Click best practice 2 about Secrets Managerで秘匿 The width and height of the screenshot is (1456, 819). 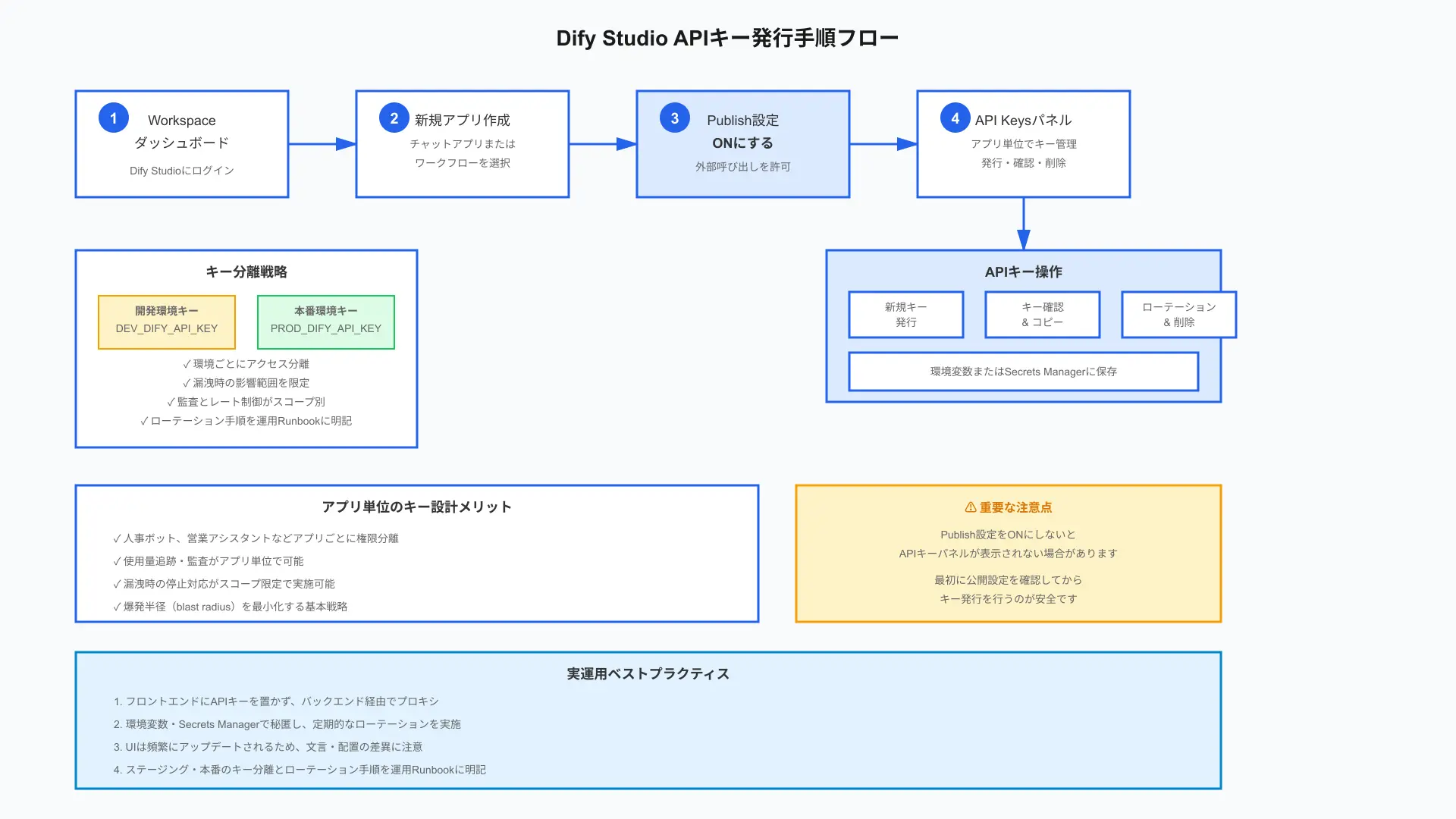(287, 723)
